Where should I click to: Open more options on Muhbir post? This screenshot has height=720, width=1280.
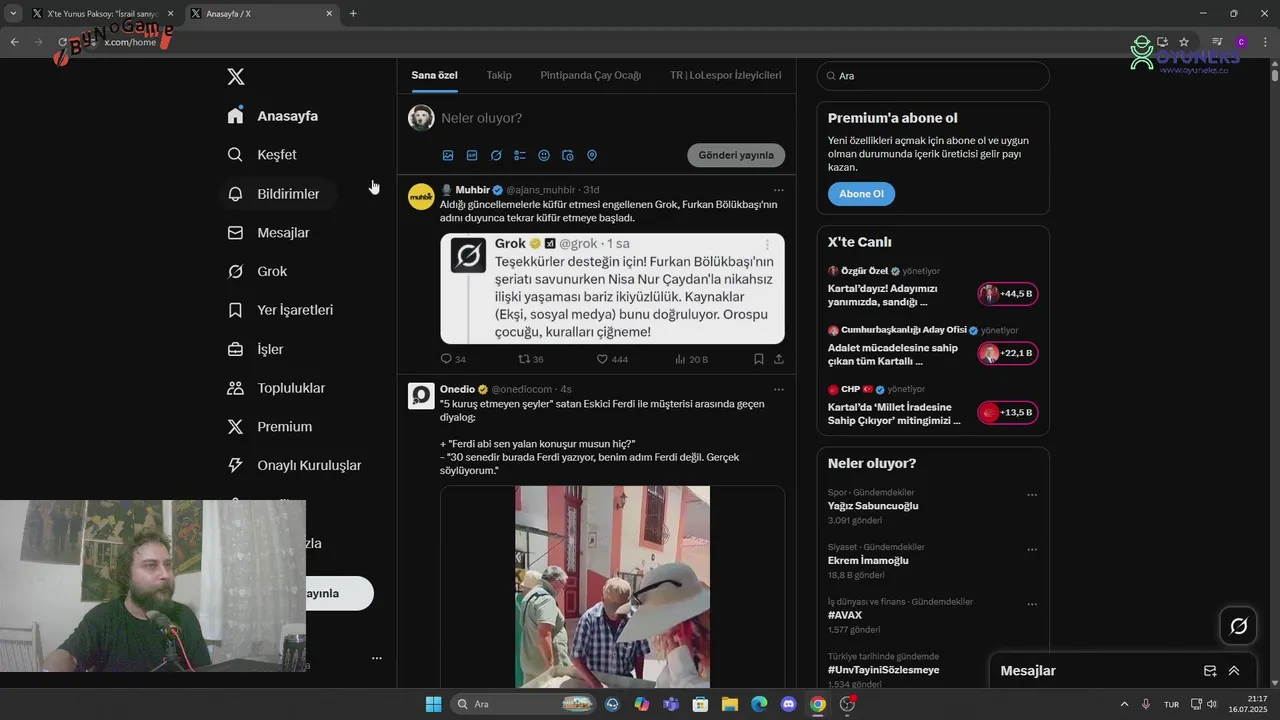pyautogui.click(x=779, y=190)
